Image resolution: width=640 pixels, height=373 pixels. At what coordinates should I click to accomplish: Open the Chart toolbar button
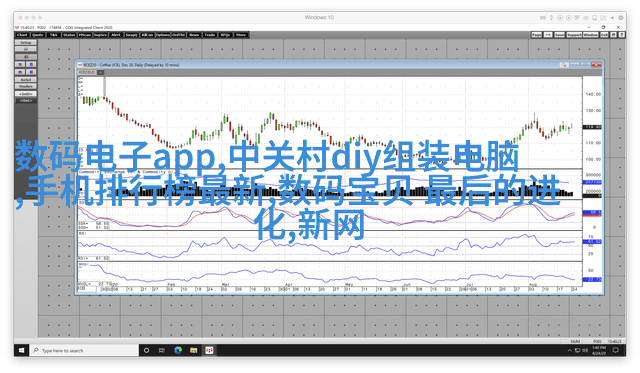[22, 35]
